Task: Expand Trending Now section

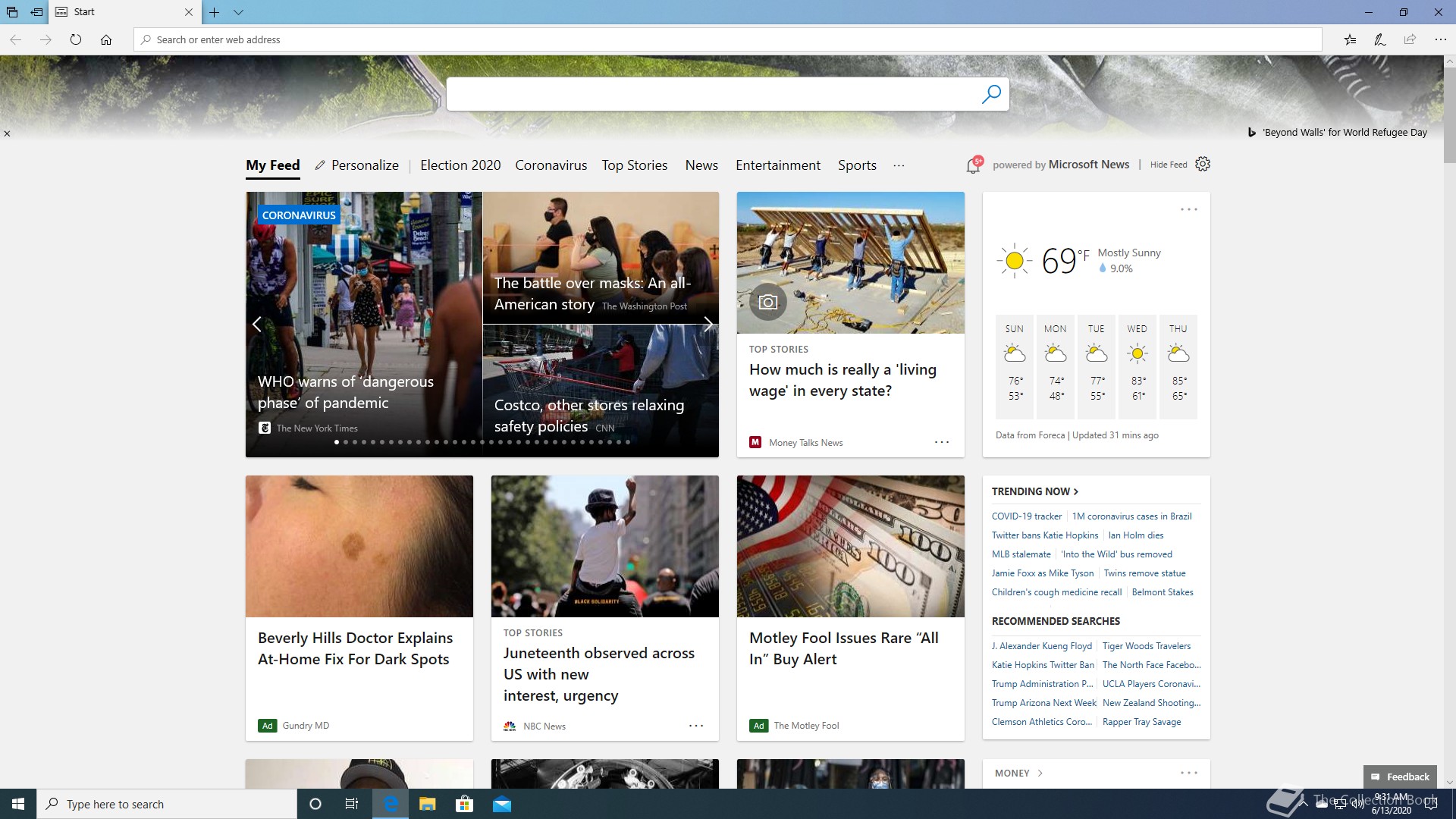Action: click(1034, 491)
